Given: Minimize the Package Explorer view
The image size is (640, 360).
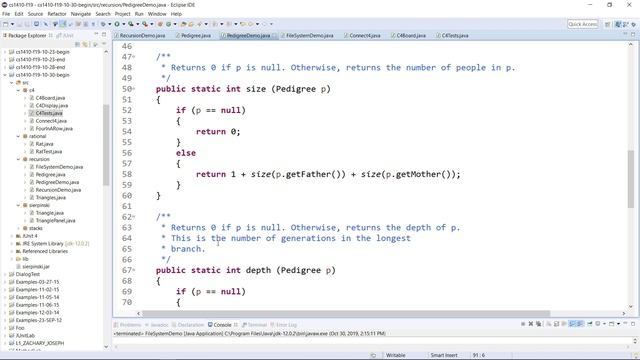Looking at the screenshot, I should click(96, 35).
